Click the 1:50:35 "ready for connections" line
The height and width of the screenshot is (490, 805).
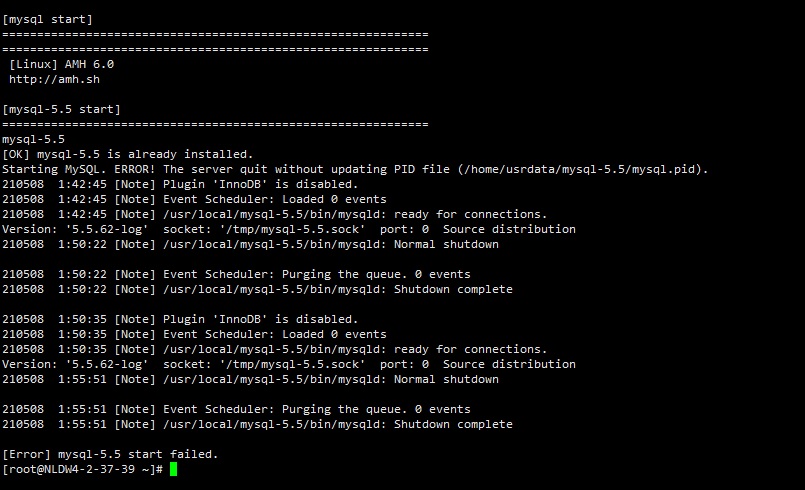tap(274, 349)
